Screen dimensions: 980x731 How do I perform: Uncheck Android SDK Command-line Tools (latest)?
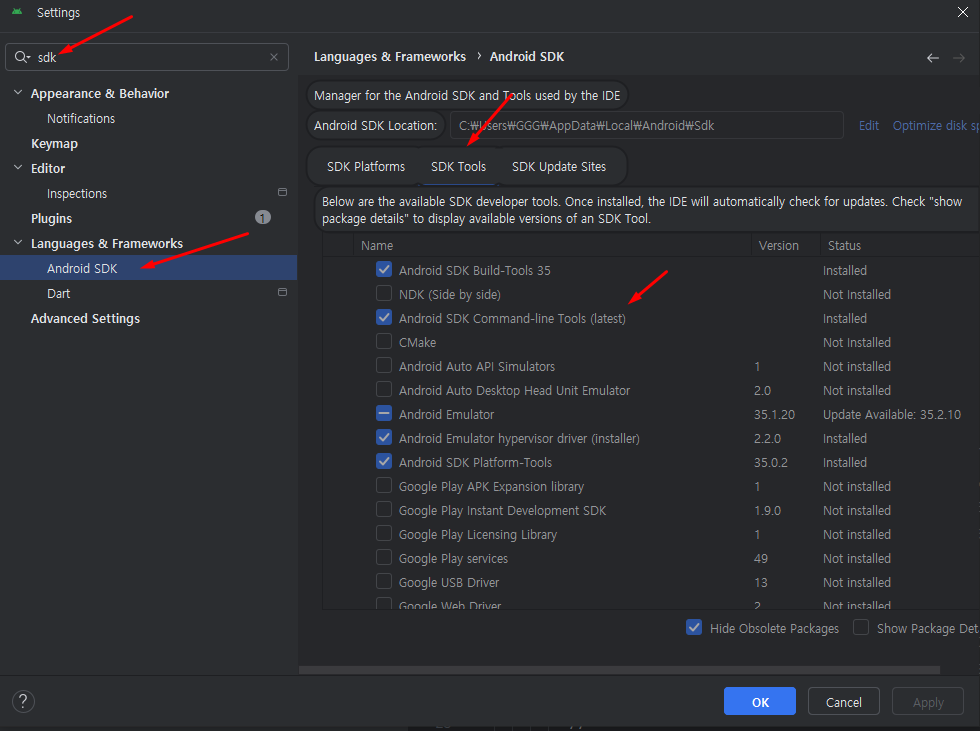384,317
